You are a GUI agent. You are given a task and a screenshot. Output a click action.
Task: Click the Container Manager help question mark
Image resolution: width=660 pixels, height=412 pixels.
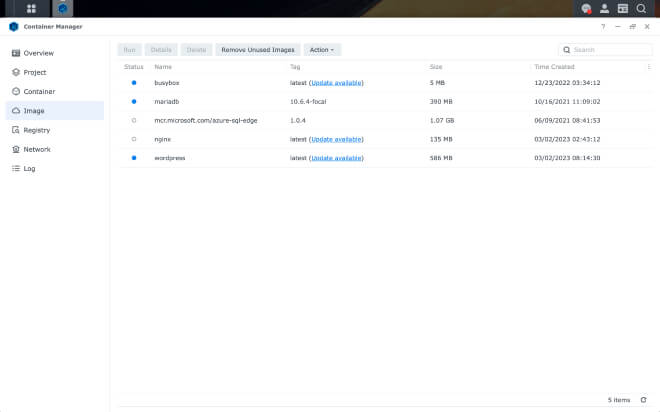603,27
